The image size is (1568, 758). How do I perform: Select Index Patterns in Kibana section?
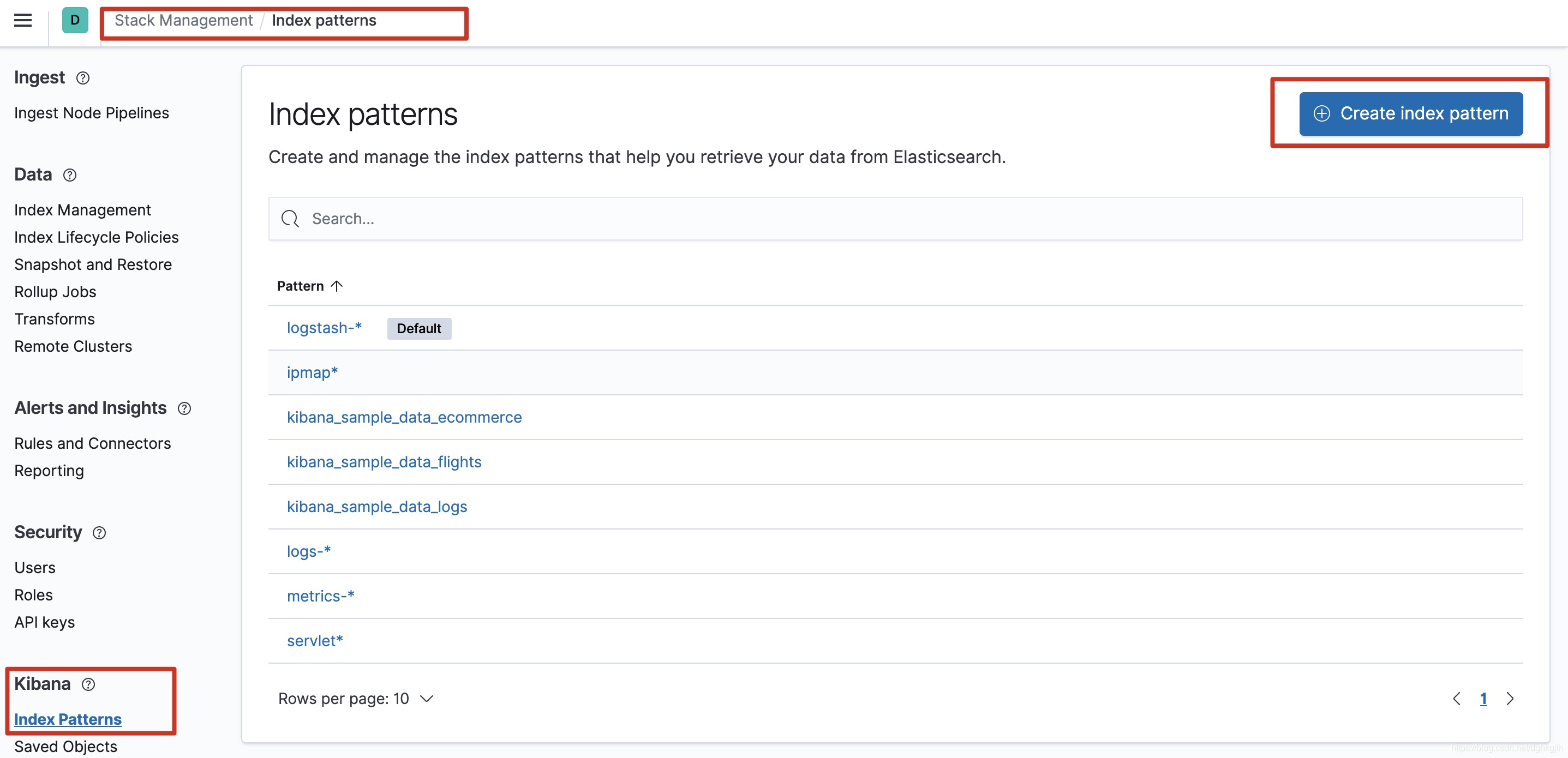coord(68,719)
